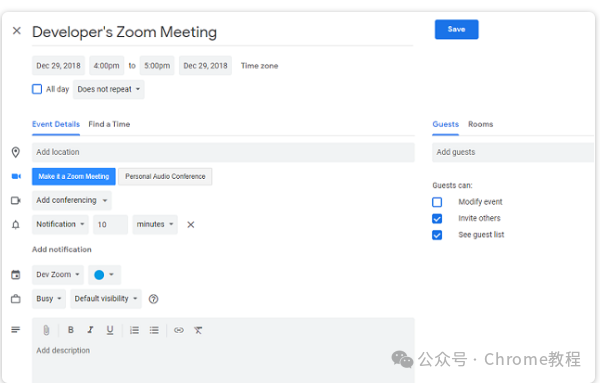Close the event editor with X icon
Image resolution: width=600 pixels, height=383 pixels.
pos(16,31)
